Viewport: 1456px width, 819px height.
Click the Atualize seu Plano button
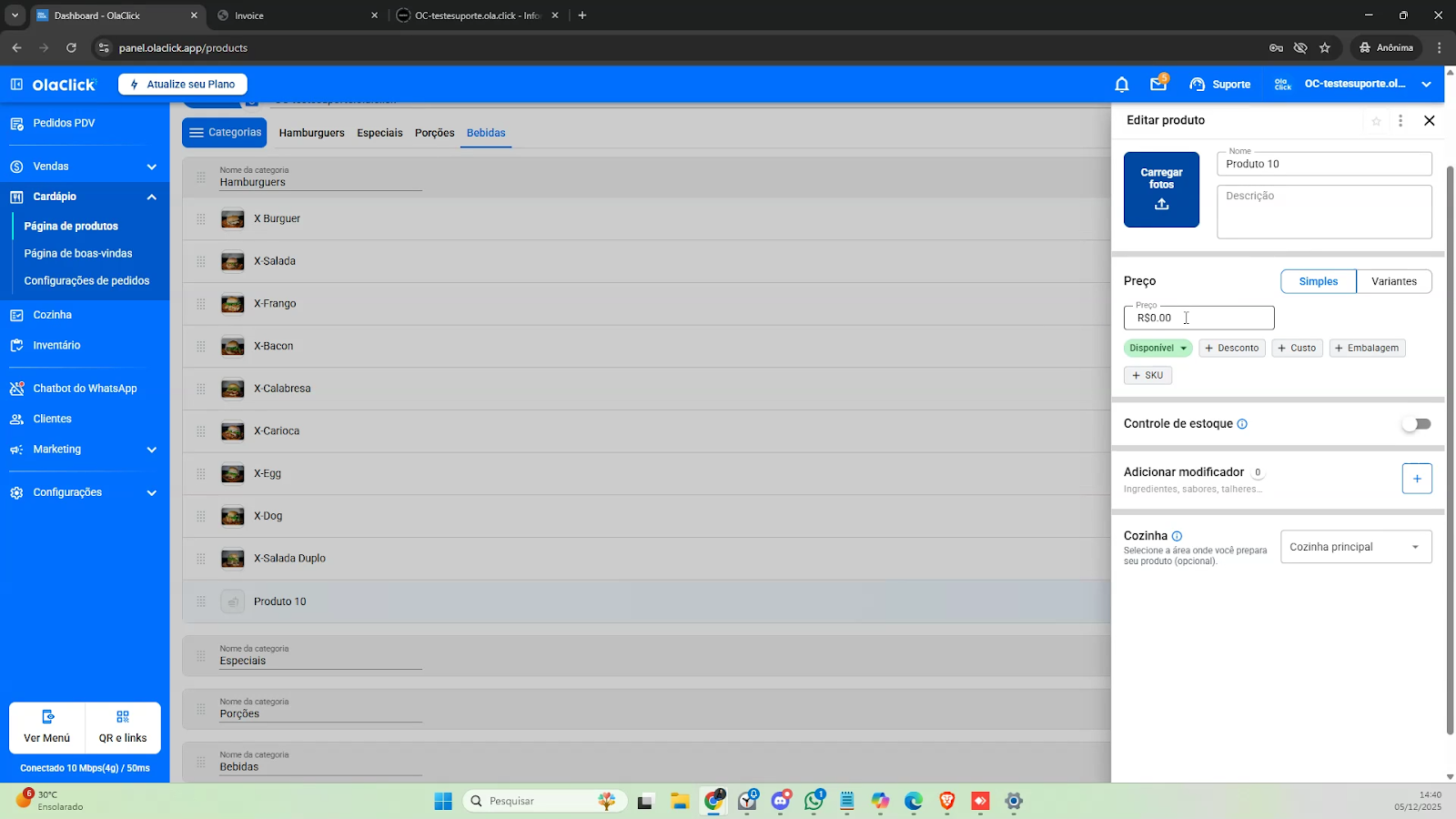[x=182, y=85]
